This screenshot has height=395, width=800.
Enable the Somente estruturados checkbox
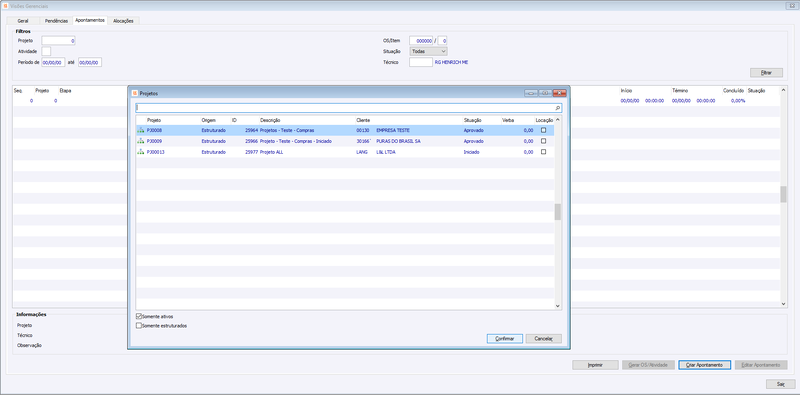click(139, 326)
